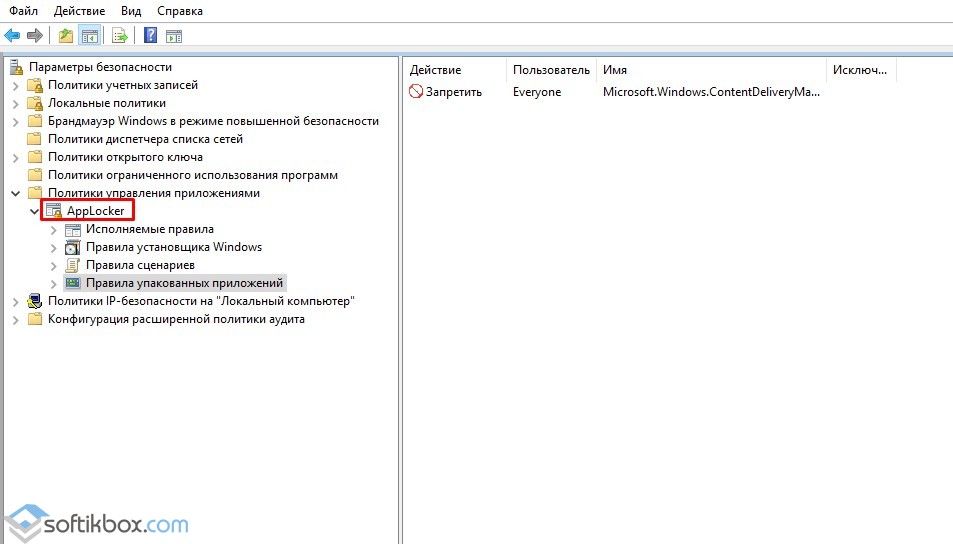Expand the Исполняемые правила node
This screenshot has width=953, height=544.
53,229
